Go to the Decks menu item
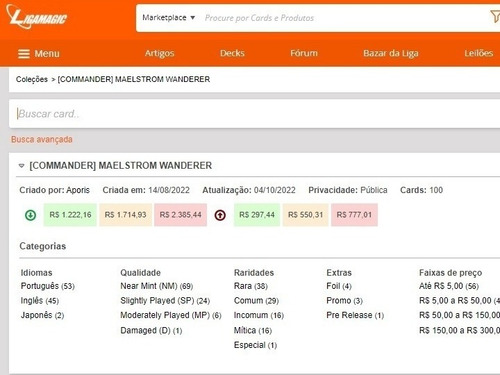500x375 pixels. pyautogui.click(x=232, y=53)
